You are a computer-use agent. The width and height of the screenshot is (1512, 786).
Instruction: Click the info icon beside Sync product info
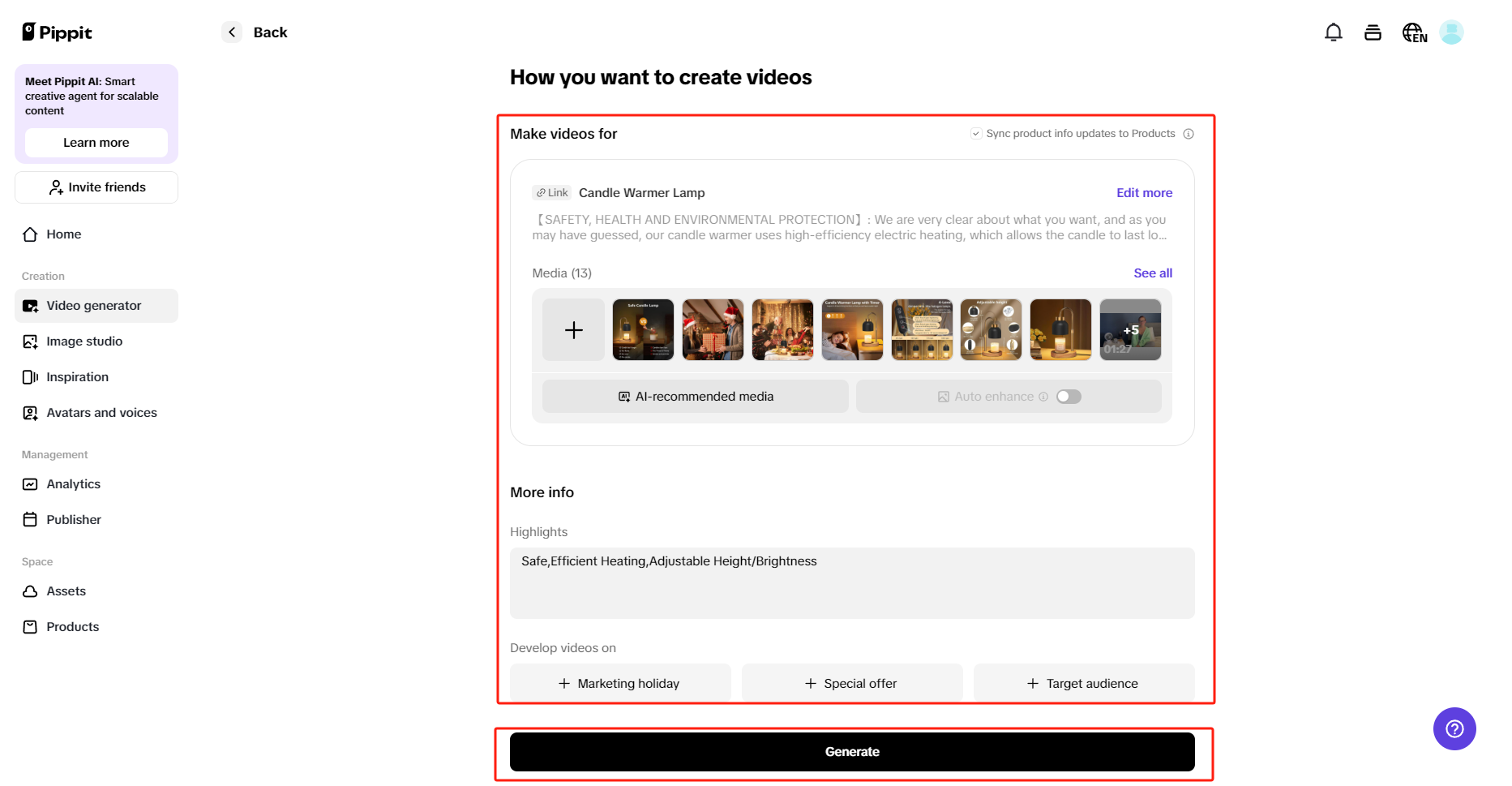point(1189,134)
